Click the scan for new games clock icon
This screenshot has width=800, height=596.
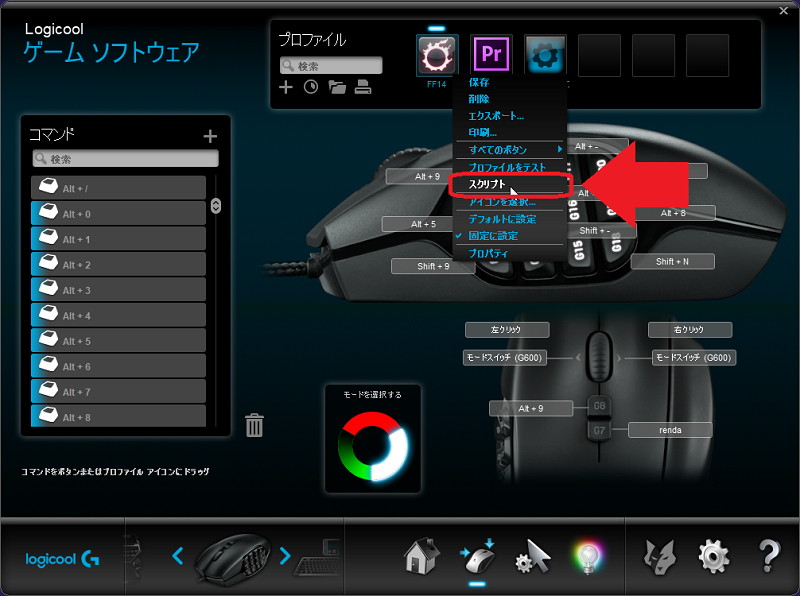tap(311, 87)
